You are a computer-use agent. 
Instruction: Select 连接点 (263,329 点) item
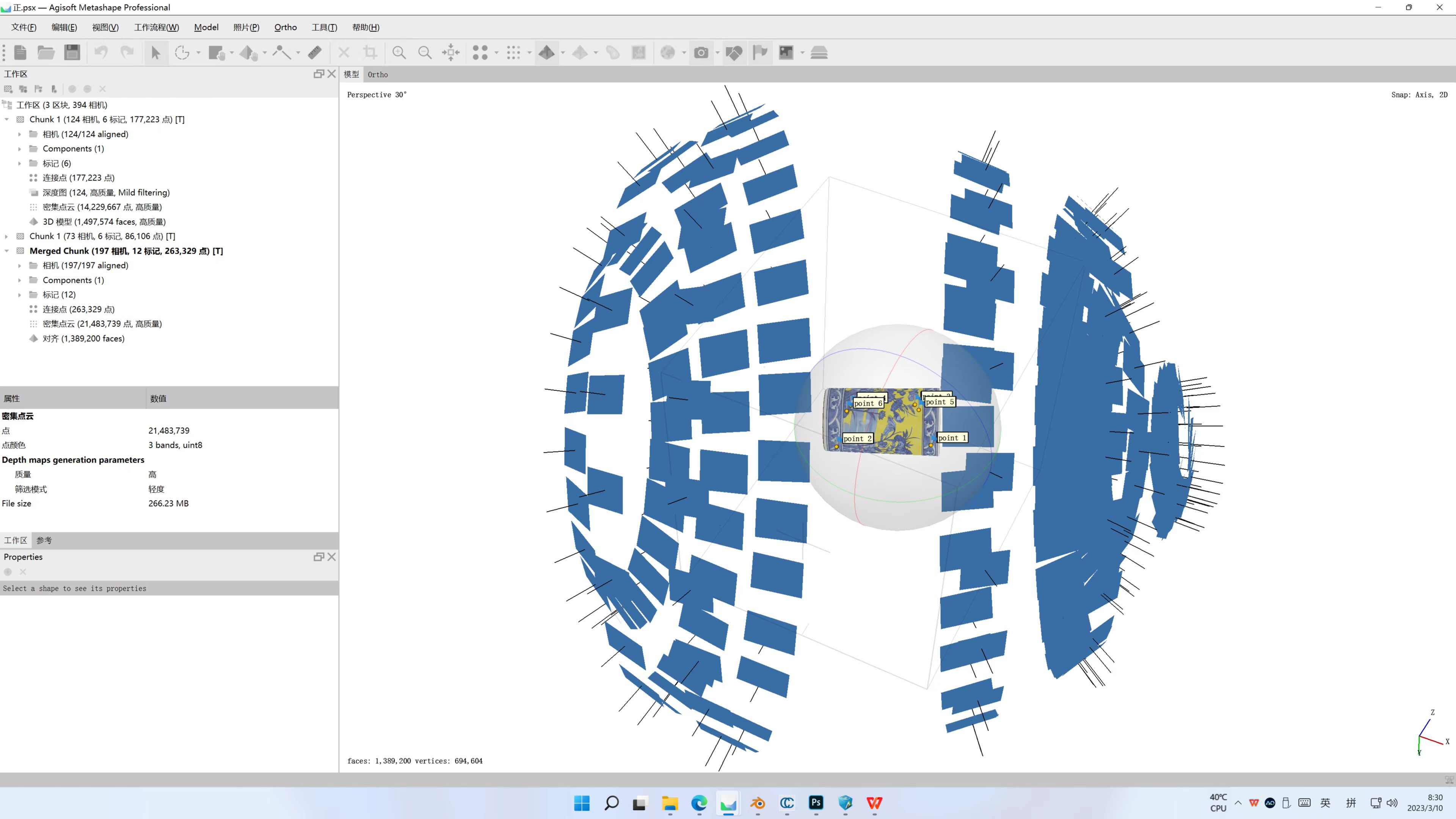[78, 309]
